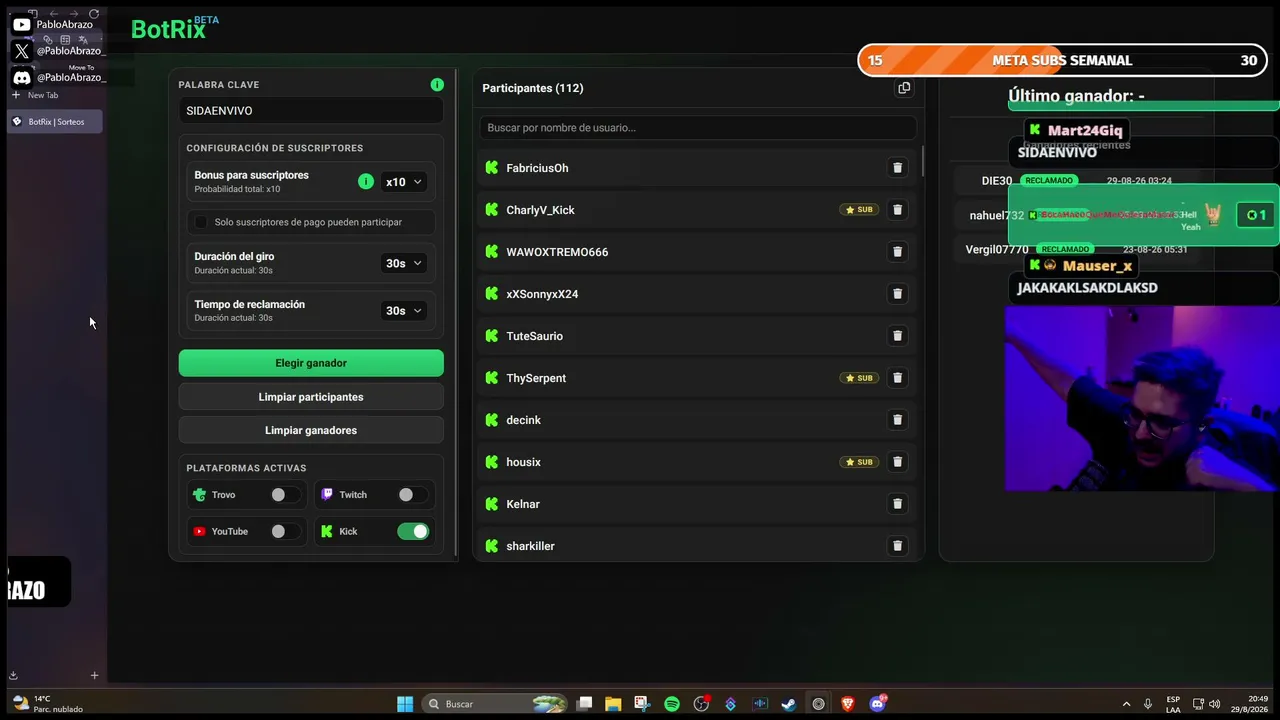The image size is (1280, 720).
Task: Select the WAWOXTREMO666 participant name
Action: tap(557, 252)
